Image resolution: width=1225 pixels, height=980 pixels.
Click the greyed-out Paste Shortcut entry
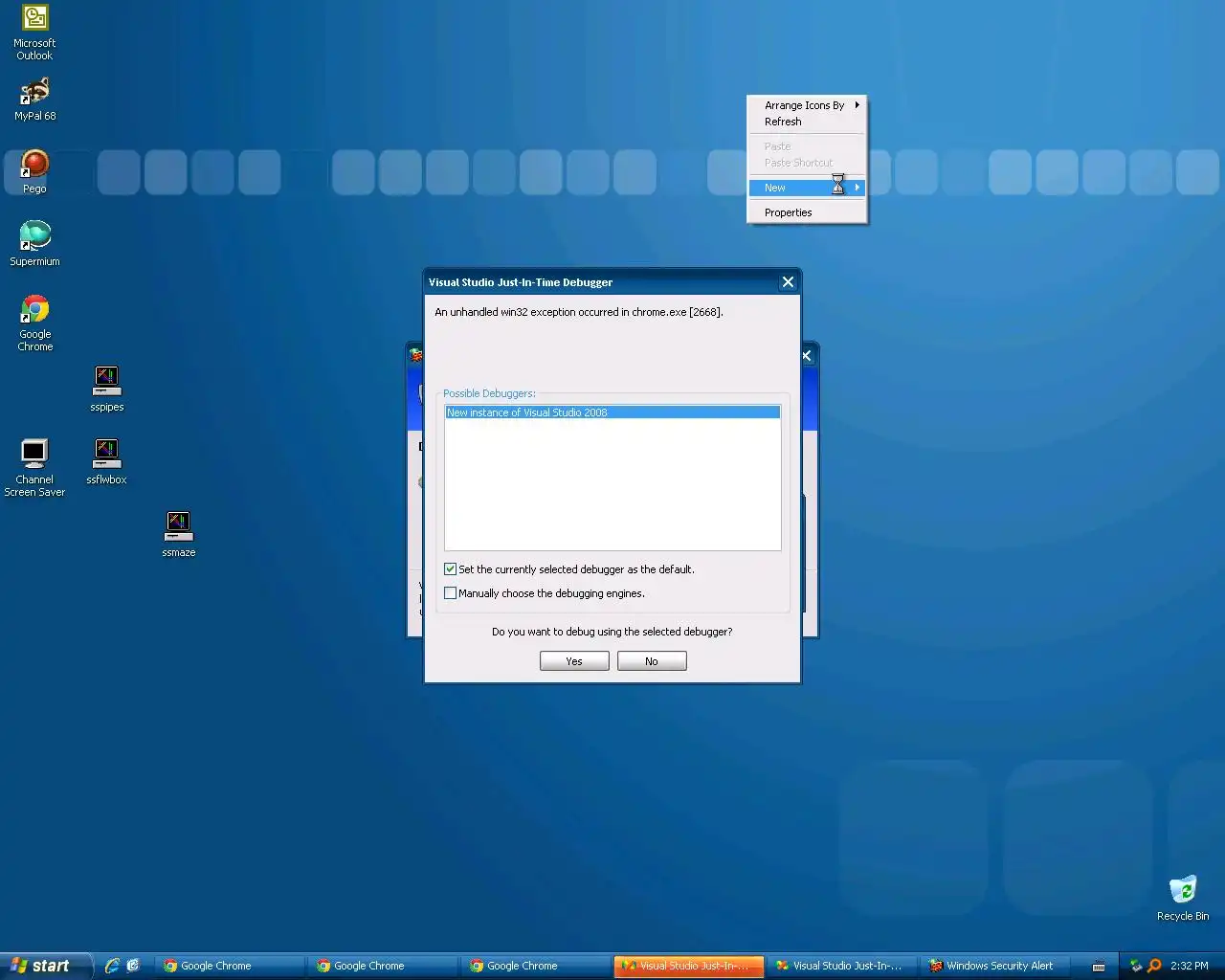pyautogui.click(x=807, y=163)
